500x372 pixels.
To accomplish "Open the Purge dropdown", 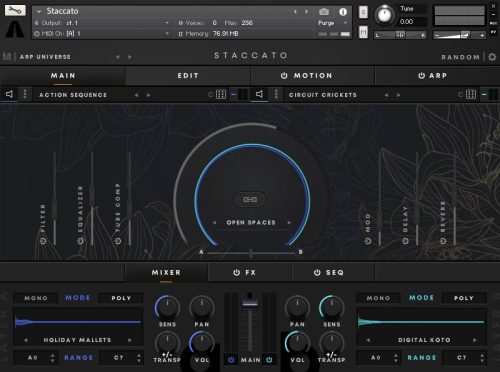I will (333, 23).
